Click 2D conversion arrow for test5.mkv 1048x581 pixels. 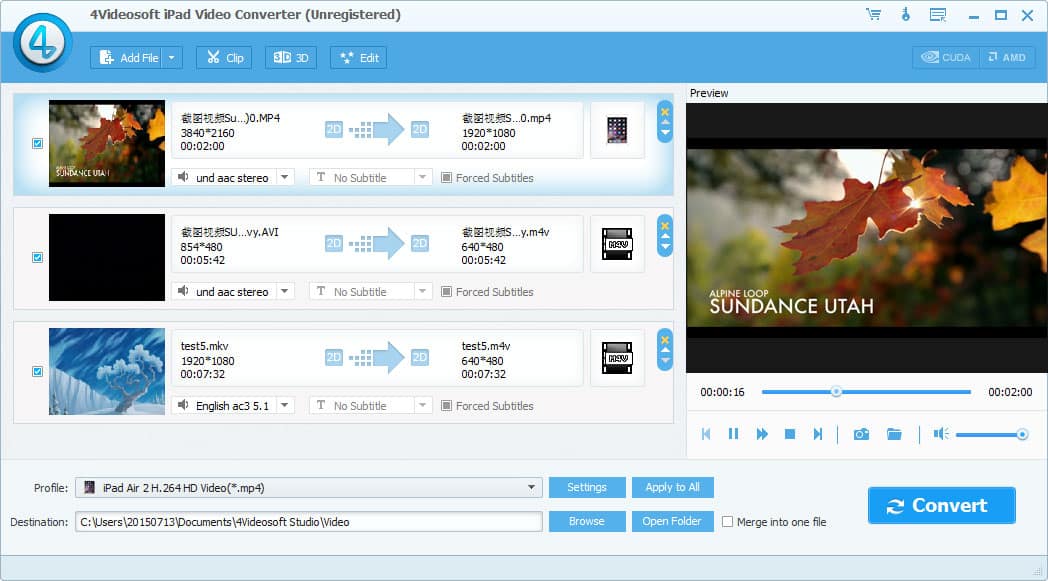click(377, 357)
